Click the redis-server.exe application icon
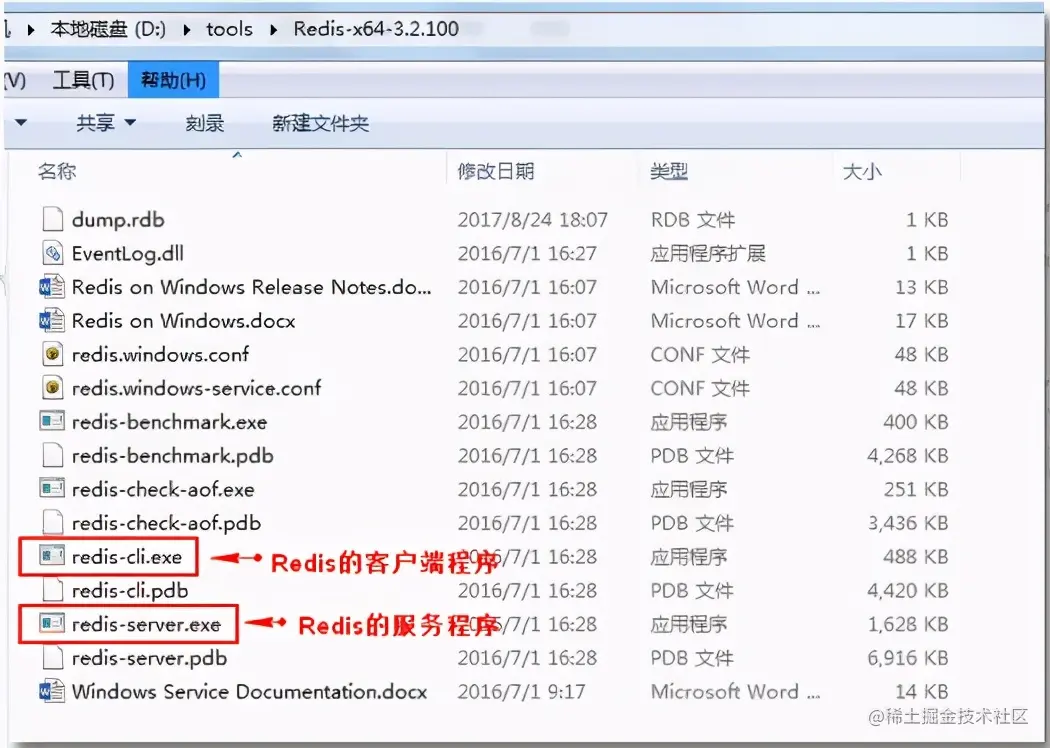Viewport: 1050px width, 748px height. pyautogui.click(x=52, y=623)
